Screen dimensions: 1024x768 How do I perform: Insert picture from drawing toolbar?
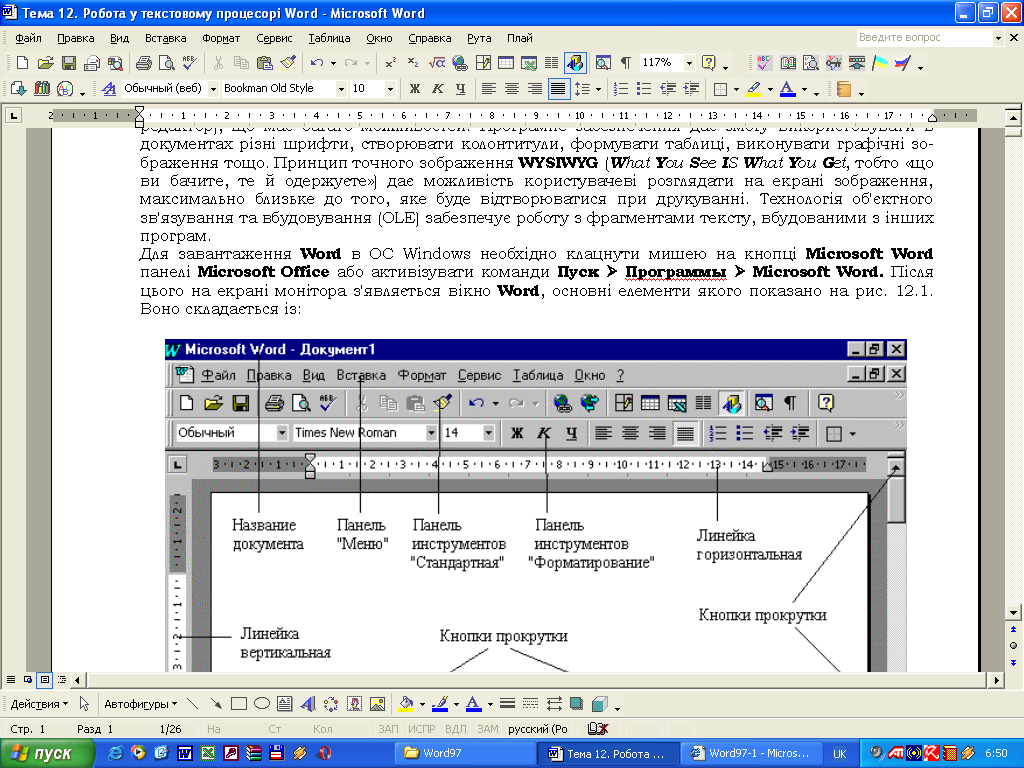[377, 704]
